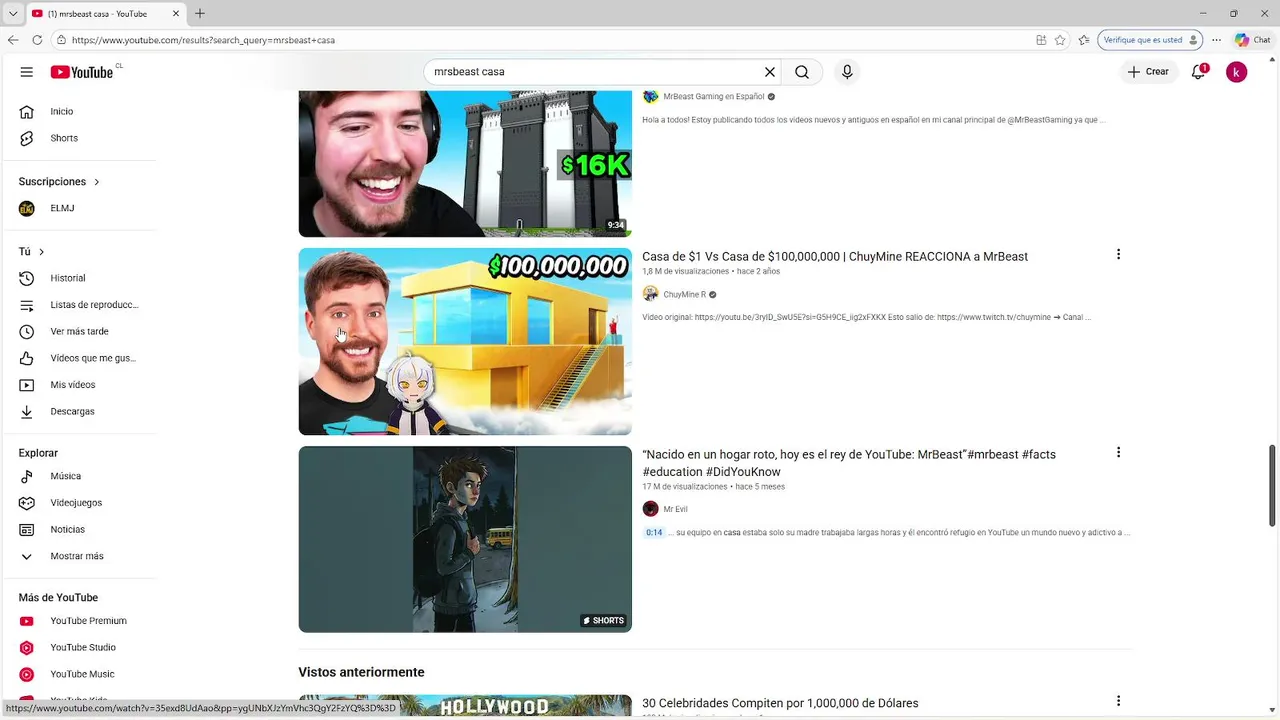Open 30 Celebridades Compiten title
1280x720 pixels.
(780, 704)
